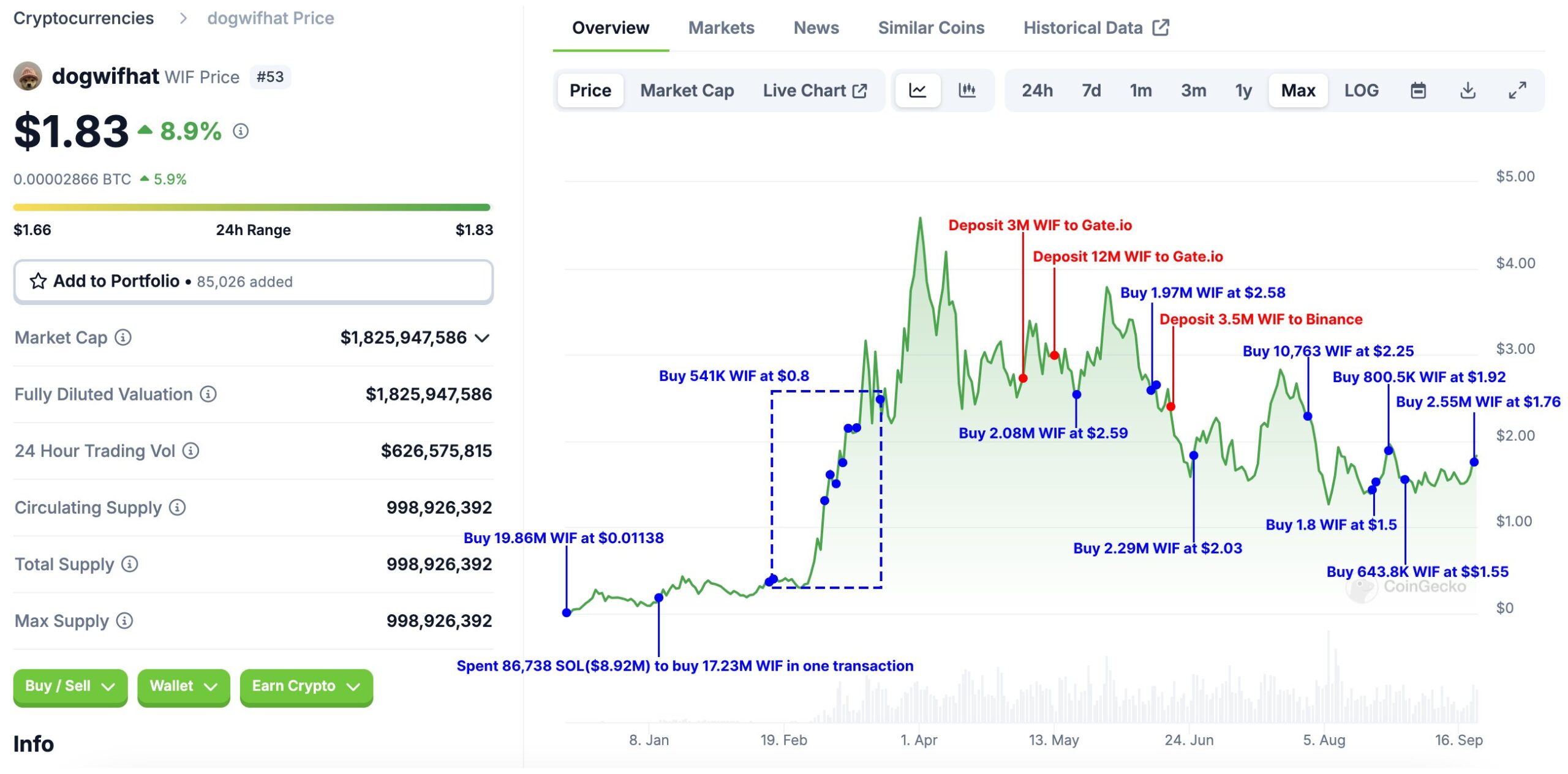Click the Add to Portfolio button

pos(254,282)
